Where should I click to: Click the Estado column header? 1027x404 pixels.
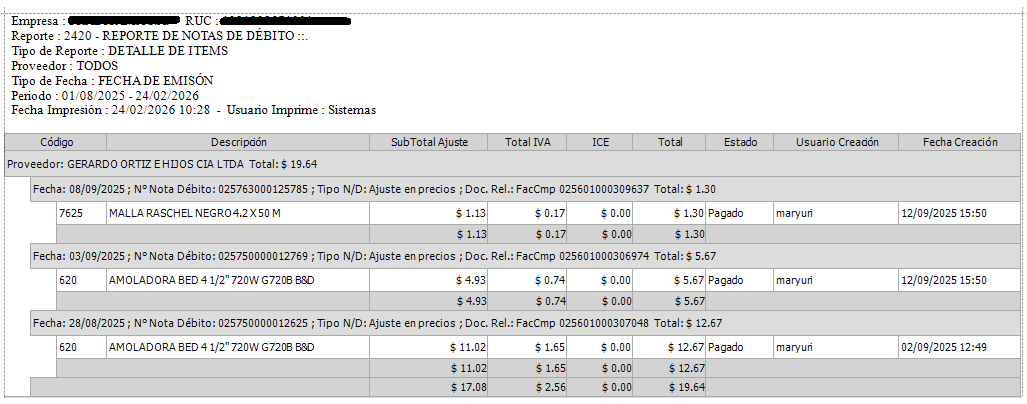[x=740, y=142]
